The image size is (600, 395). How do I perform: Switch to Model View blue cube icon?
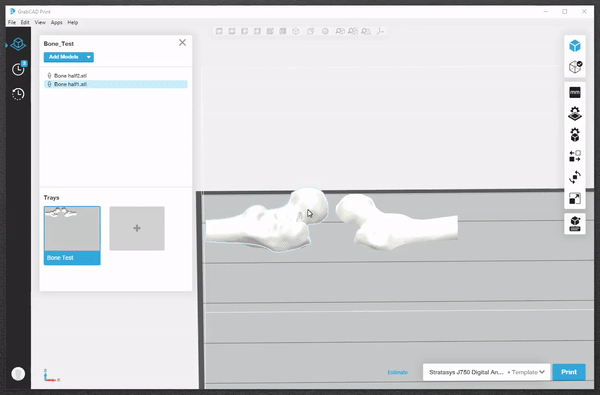[x=575, y=46]
